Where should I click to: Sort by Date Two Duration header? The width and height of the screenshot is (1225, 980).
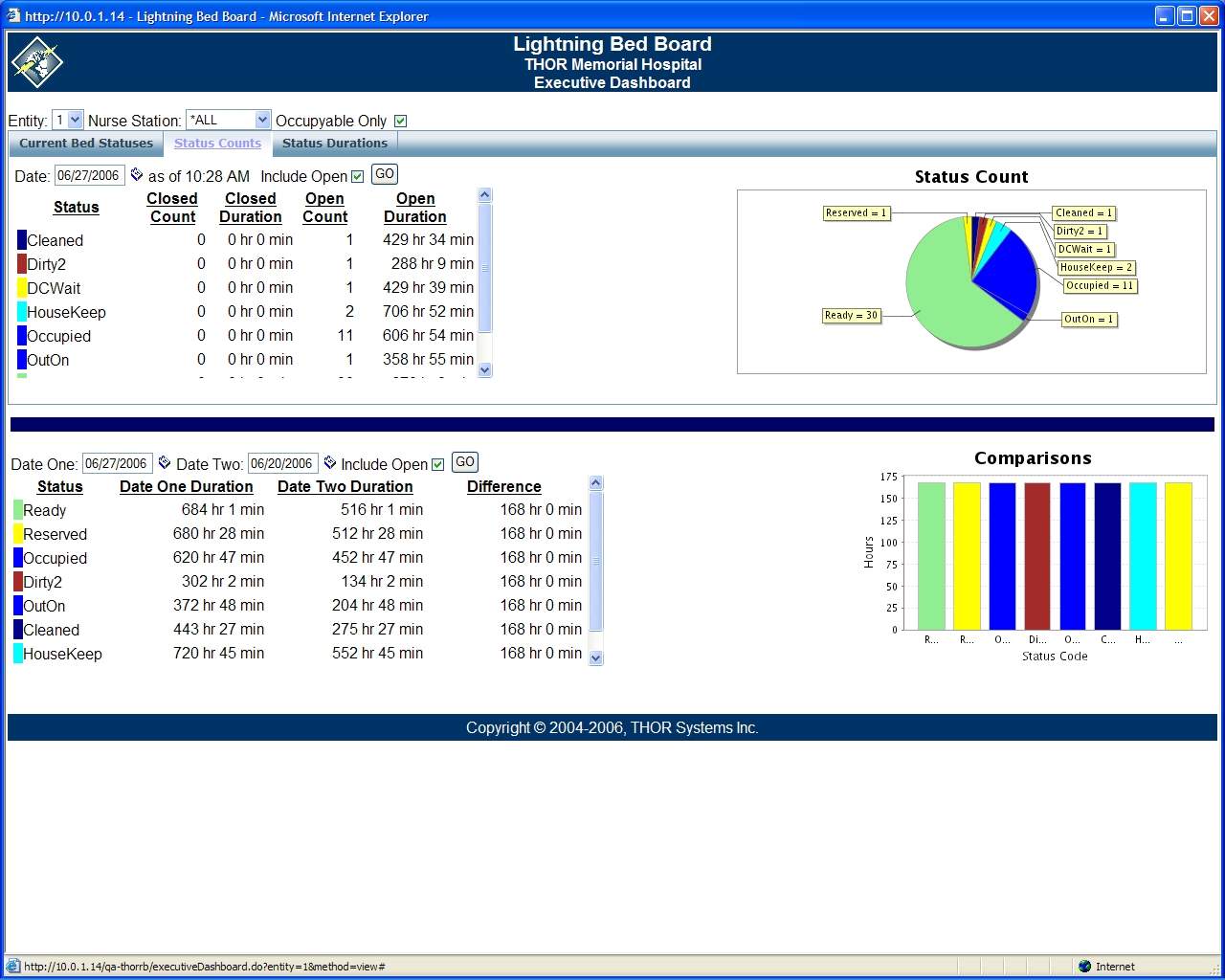345,486
